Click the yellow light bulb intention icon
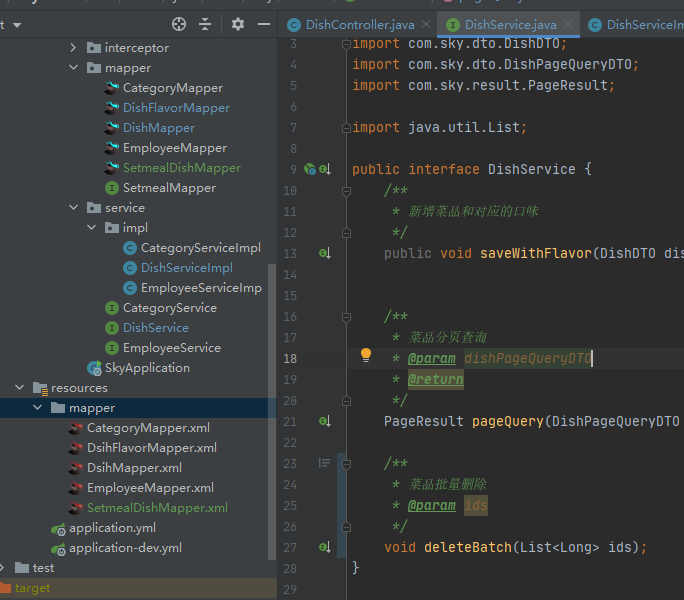684x600 pixels. click(x=366, y=356)
